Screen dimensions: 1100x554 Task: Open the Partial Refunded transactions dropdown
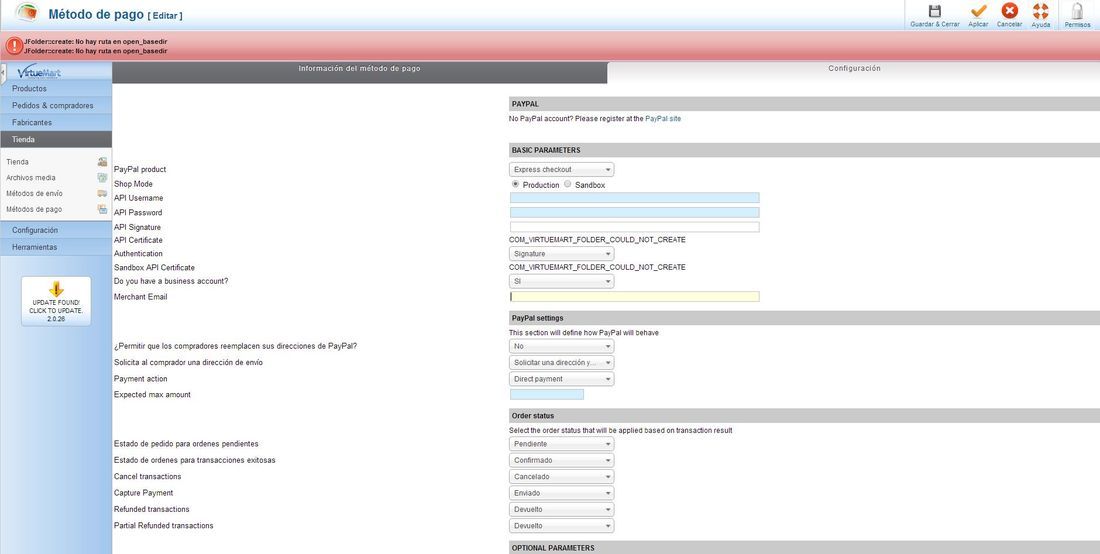coord(561,526)
